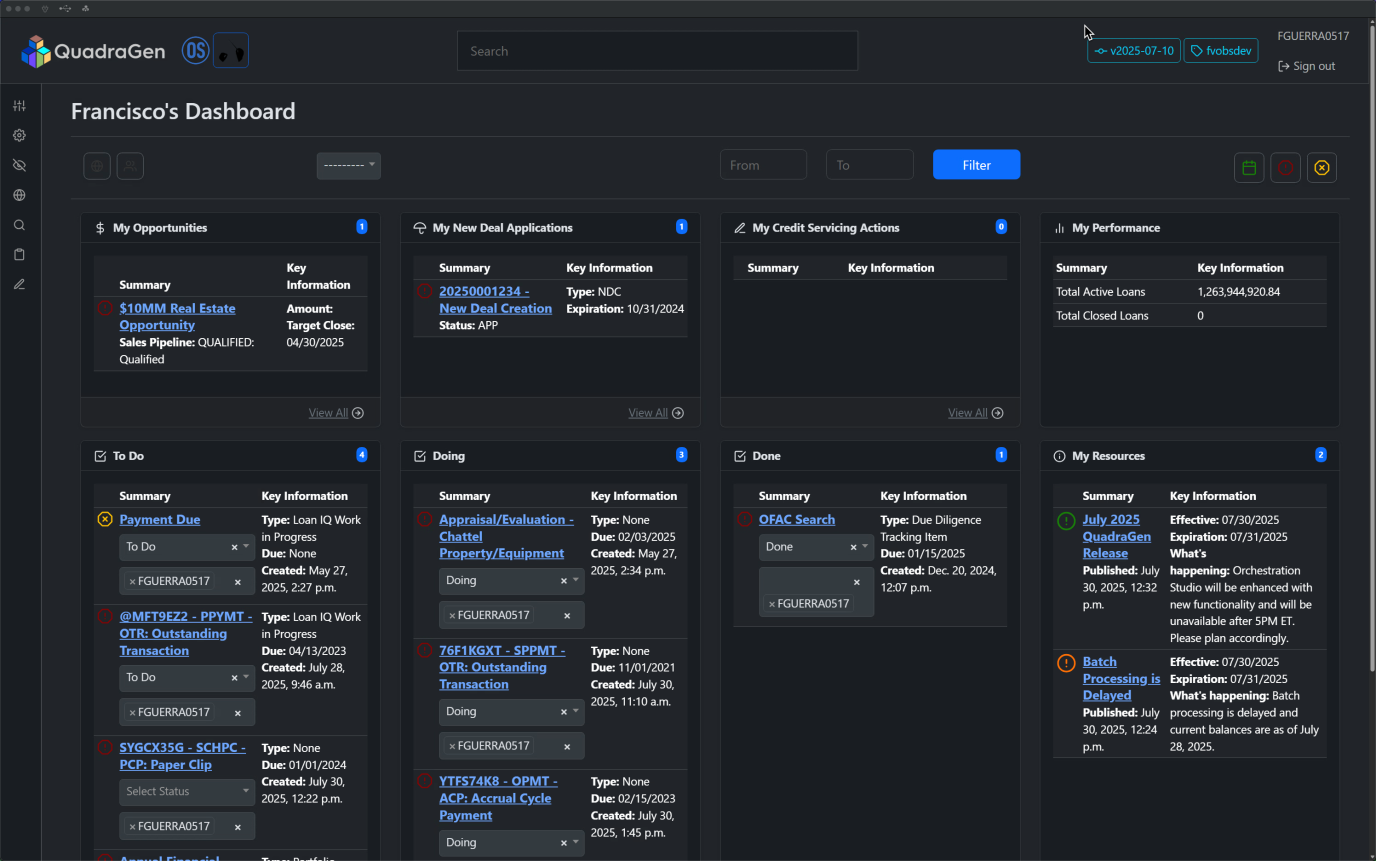1376x861 pixels.
Task: Click the To Do count badge showing 4
Action: [x=362, y=455]
